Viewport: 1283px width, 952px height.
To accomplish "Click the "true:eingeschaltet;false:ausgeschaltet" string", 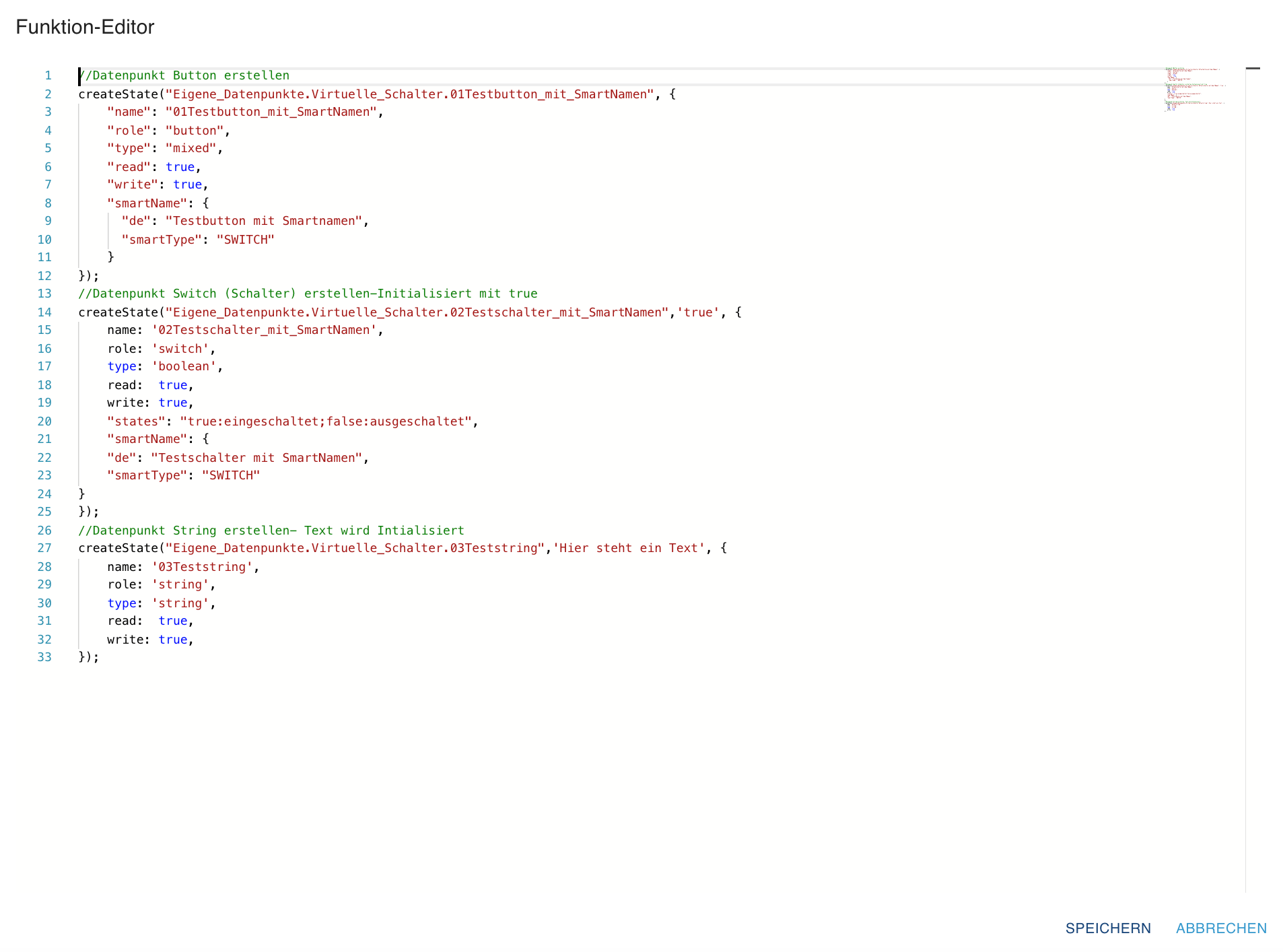I will tap(326, 421).
